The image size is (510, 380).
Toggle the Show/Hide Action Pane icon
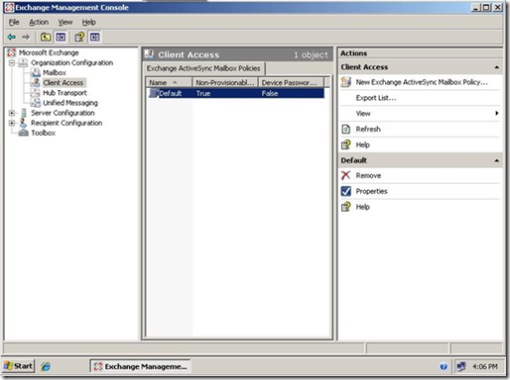tap(95, 37)
